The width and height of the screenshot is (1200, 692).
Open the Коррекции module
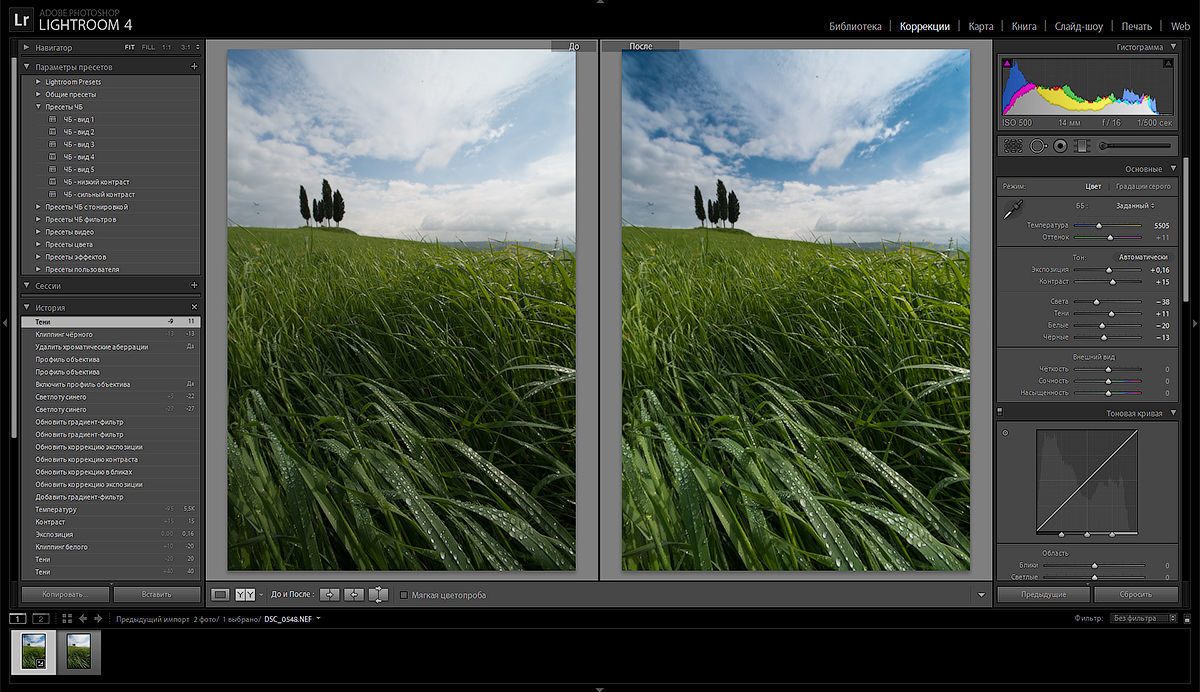[x=924, y=26]
